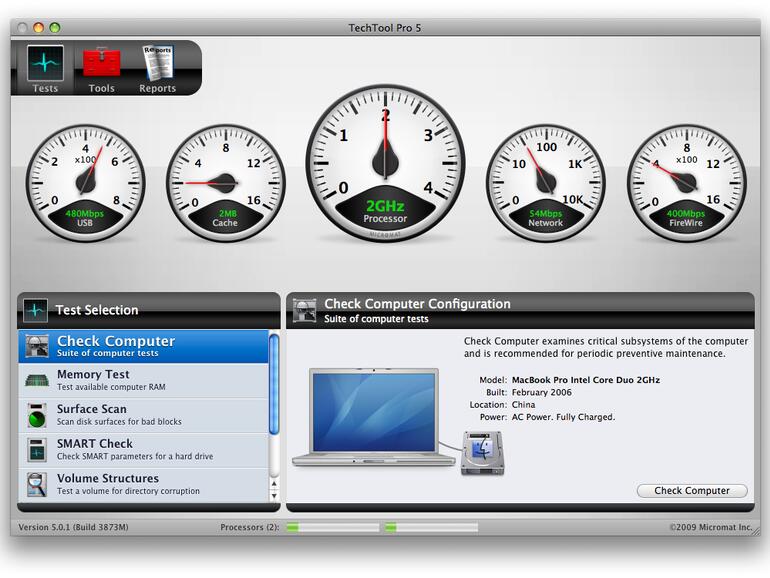Click the hard drive icon beside laptop
This screenshot has width=770, height=578.
pos(482,453)
